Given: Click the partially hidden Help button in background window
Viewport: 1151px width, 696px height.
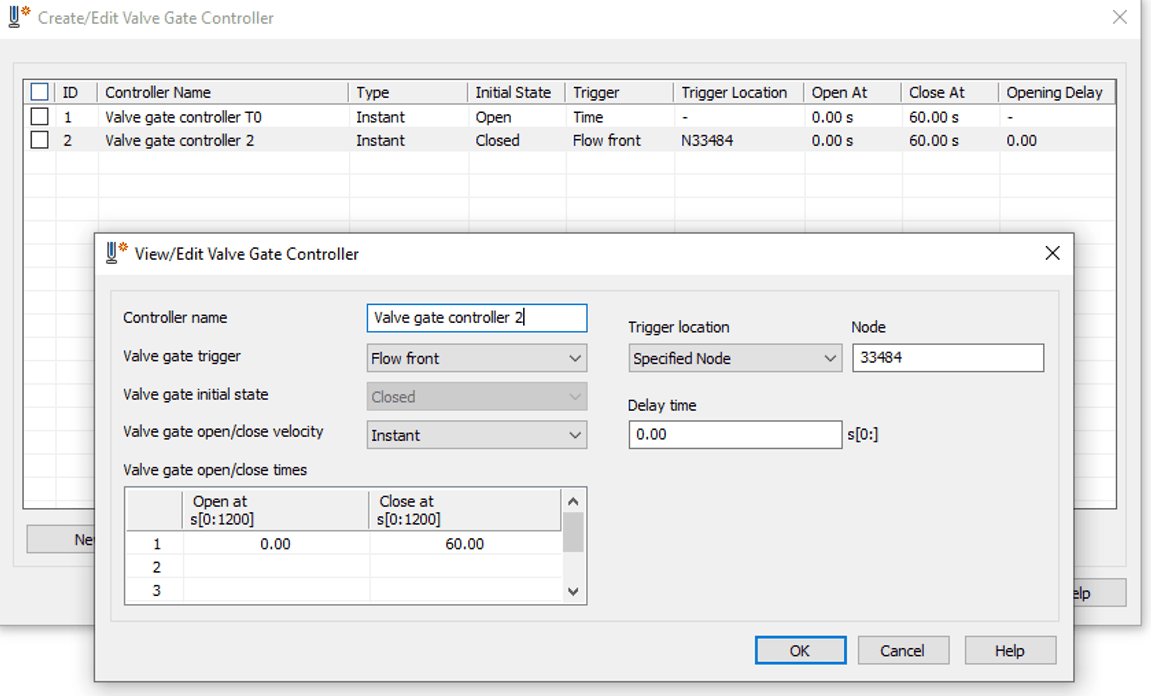Looking at the screenshot, I should click(1099, 593).
